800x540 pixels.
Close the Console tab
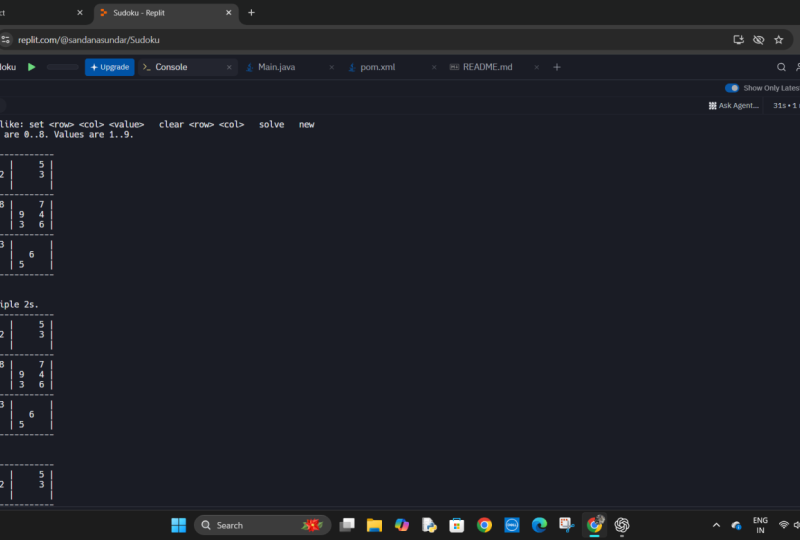(x=229, y=67)
